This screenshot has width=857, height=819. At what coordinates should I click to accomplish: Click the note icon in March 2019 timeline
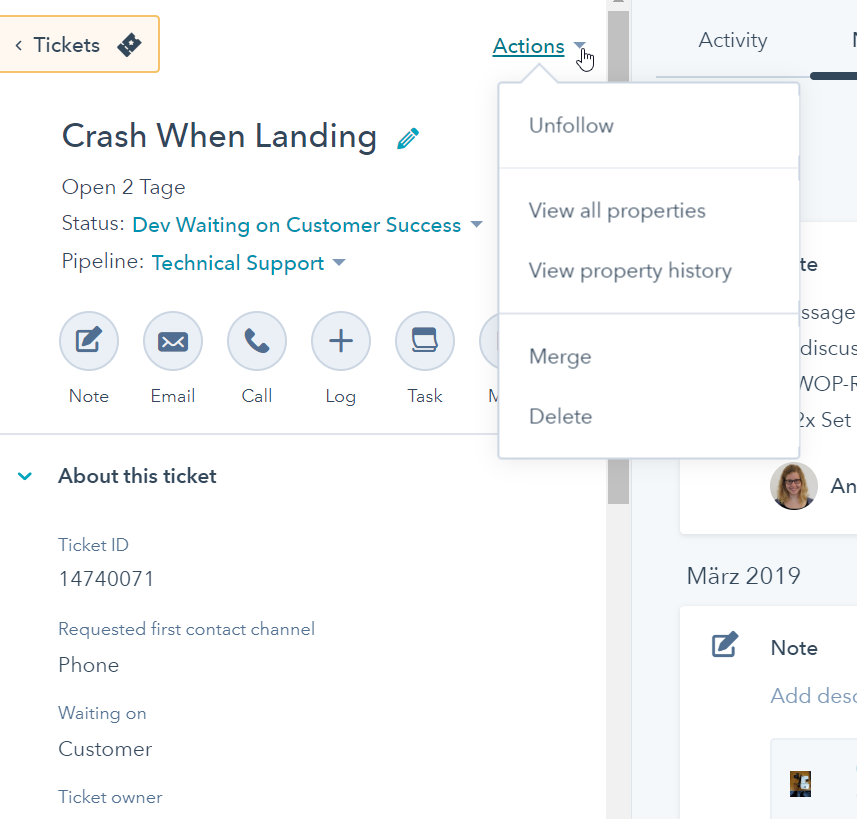[724, 645]
